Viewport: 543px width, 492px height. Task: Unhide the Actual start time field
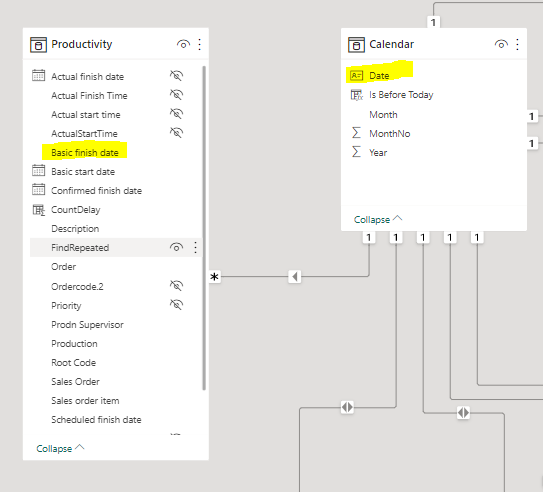pos(176,113)
